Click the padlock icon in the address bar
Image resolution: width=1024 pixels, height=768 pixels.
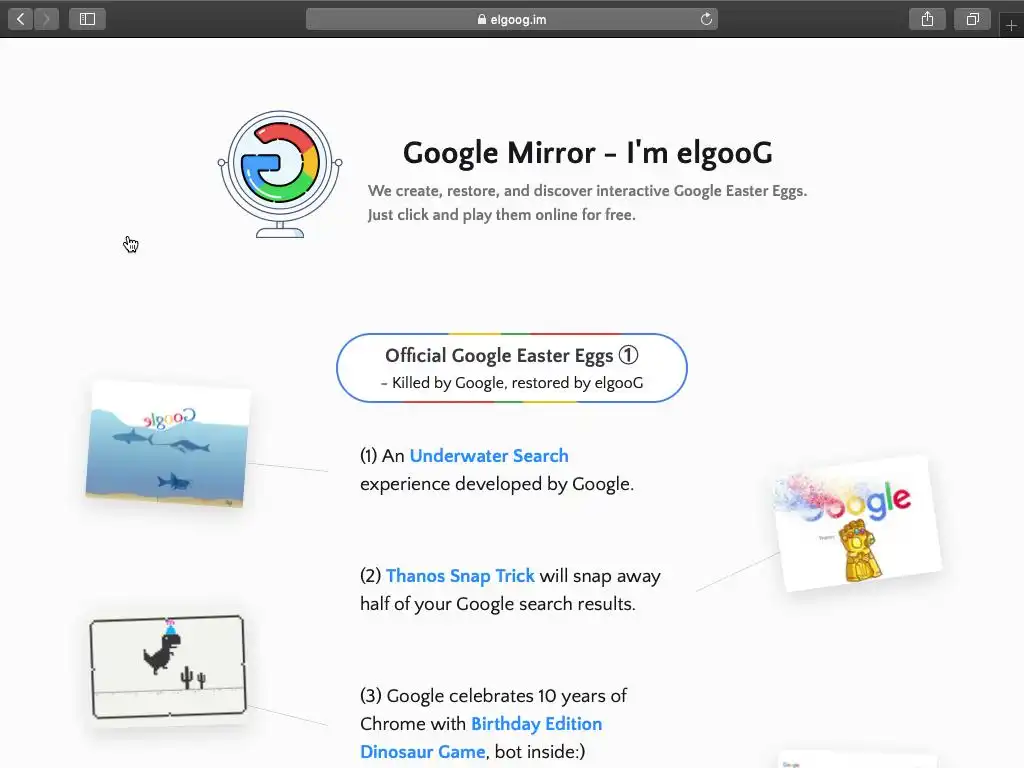coord(482,19)
